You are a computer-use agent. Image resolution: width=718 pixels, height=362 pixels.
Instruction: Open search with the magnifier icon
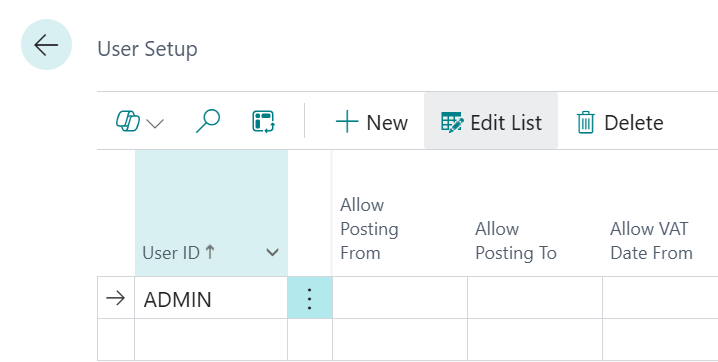(x=208, y=122)
